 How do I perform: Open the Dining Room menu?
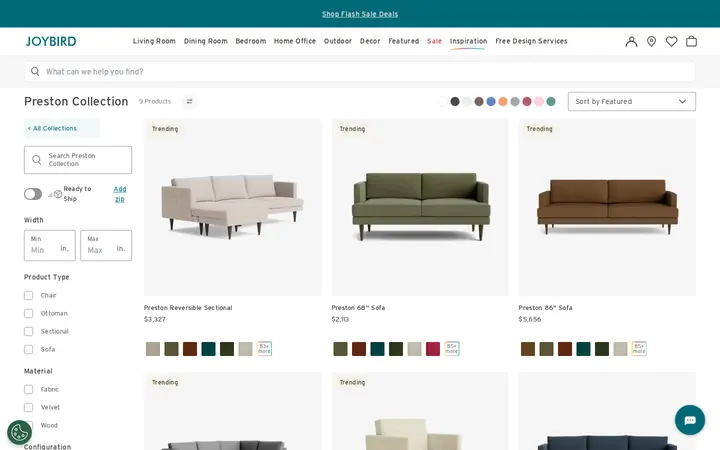pos(205,41)
